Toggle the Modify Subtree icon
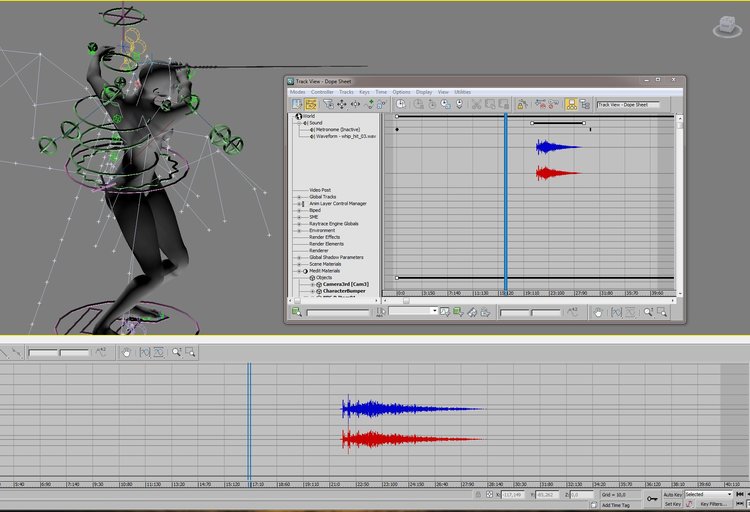This screenshot has height=512, width=750. 571,104
